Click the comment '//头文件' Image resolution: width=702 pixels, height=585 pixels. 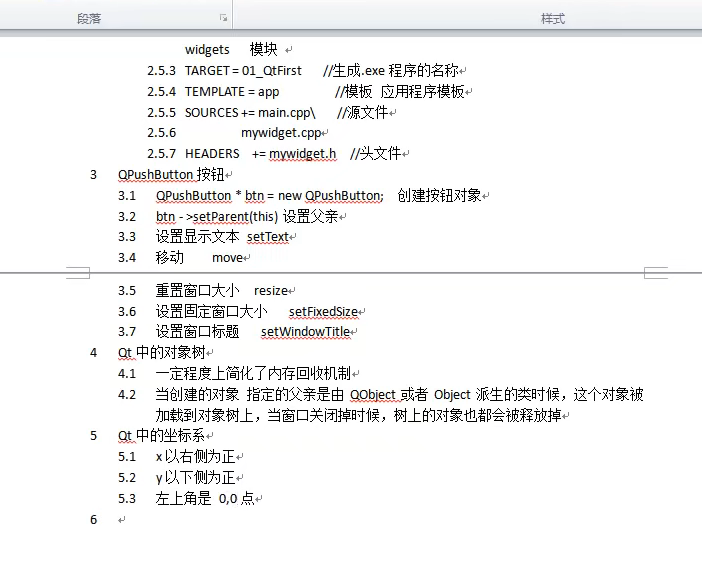tap(375, 154)
